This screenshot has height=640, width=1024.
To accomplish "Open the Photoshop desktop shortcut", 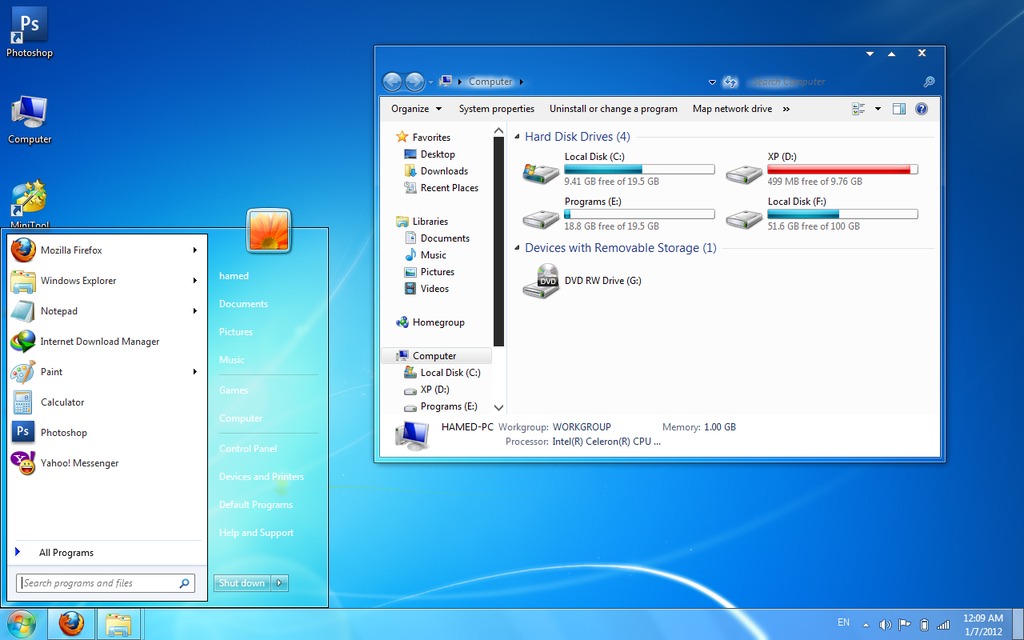I will pyautogui.click(x=29, y=33).
